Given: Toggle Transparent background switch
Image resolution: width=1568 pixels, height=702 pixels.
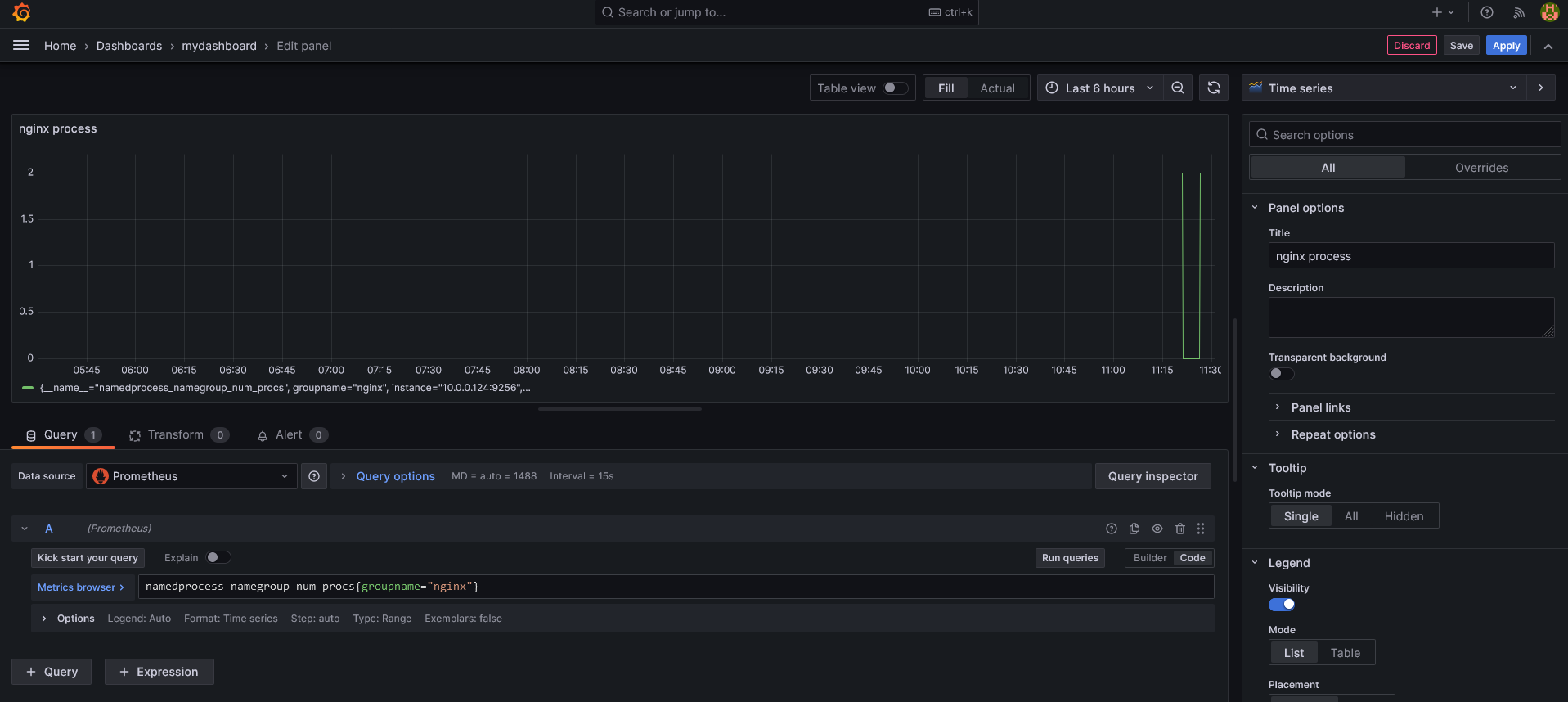Looking at the screenshot, I should coord(1282,374).
